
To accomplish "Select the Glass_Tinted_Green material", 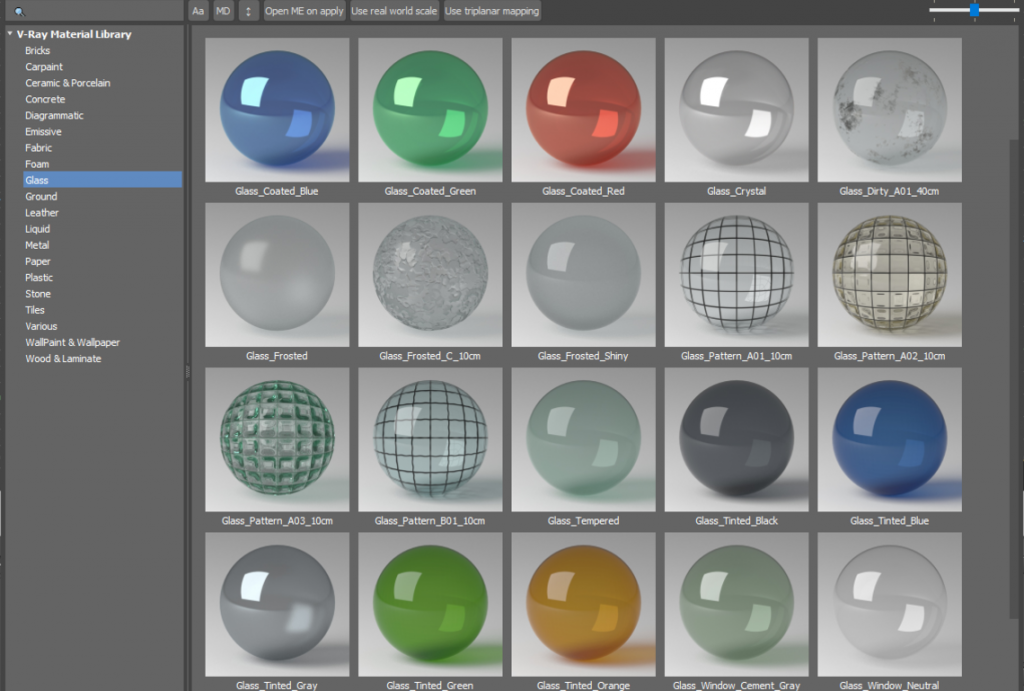I will [430, 605].
